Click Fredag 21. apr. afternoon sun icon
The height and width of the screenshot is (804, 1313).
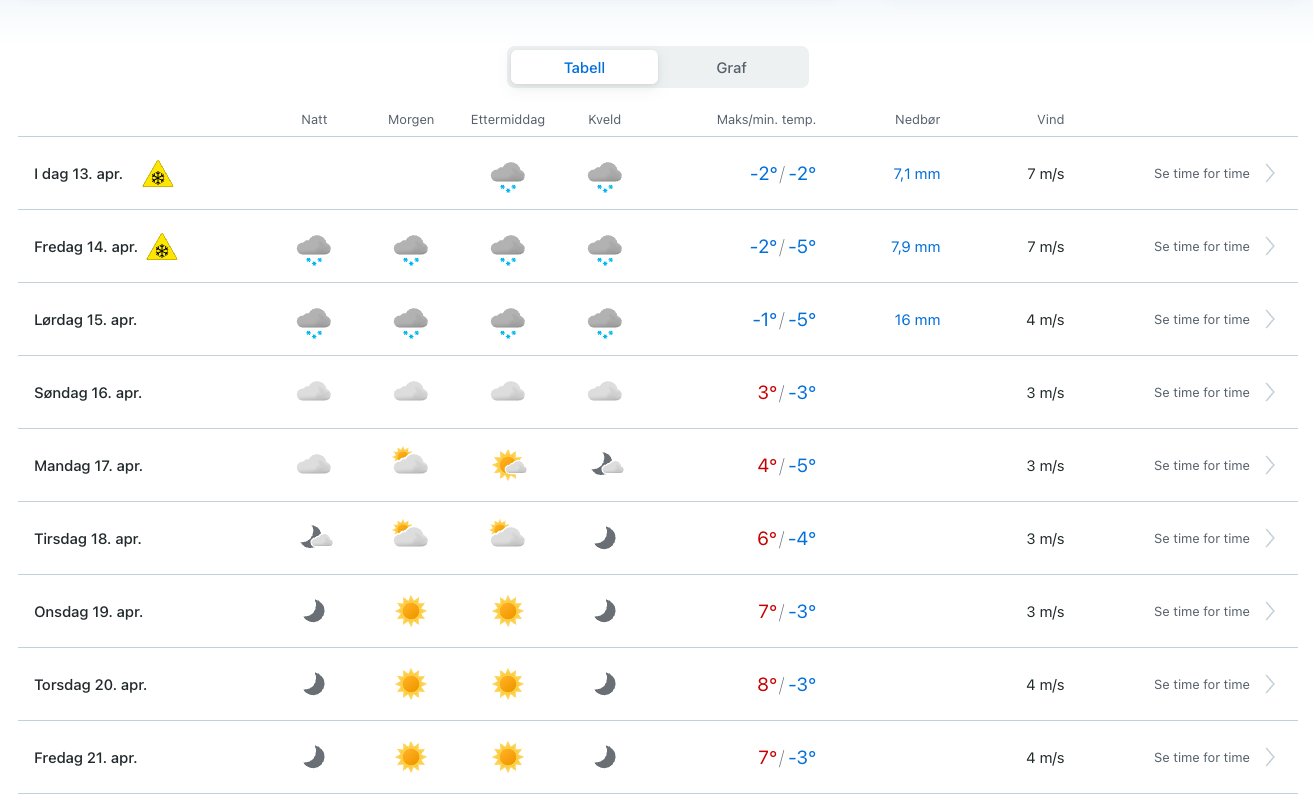pyautogui.click(x=508, y=757)
